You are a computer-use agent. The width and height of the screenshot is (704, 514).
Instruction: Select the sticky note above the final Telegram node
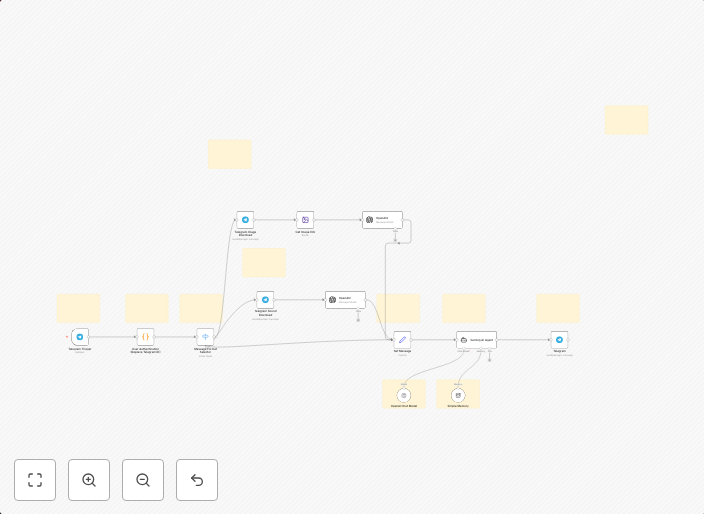click(558, 308)
